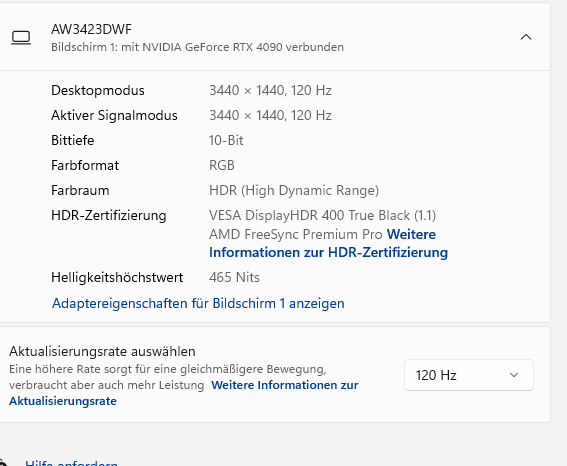The image size is (567, 466).
Task: Click the HDR (High Dynamic Range) value
Action: click(294, 190)
